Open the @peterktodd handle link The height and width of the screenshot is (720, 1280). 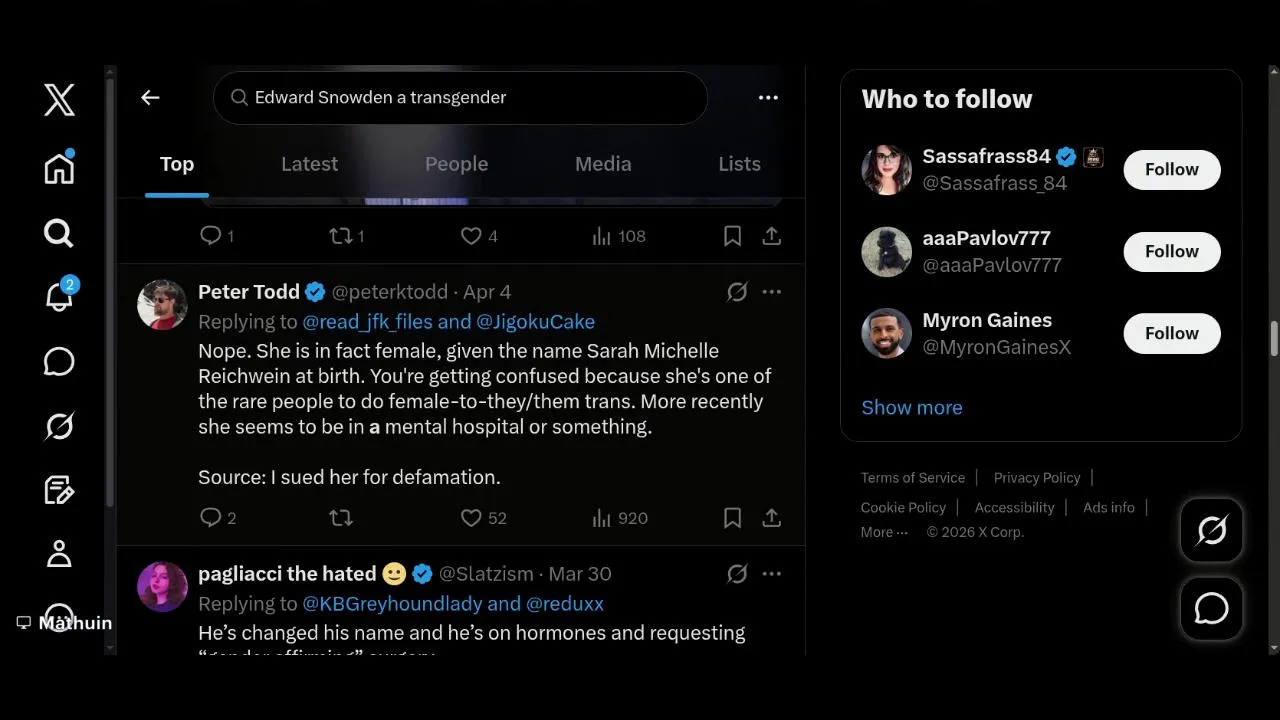pos(390,292)
